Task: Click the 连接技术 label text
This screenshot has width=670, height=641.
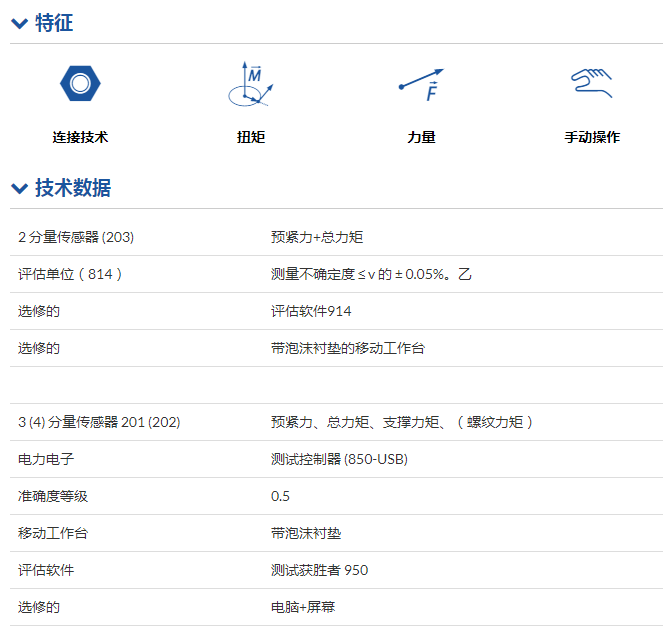Action: click(80, 137)
